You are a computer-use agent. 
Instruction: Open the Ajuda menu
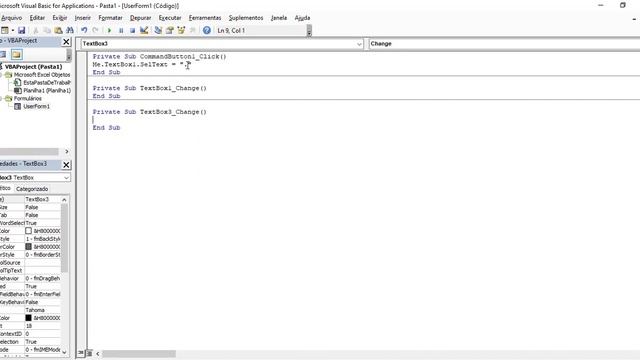[302, 18]
